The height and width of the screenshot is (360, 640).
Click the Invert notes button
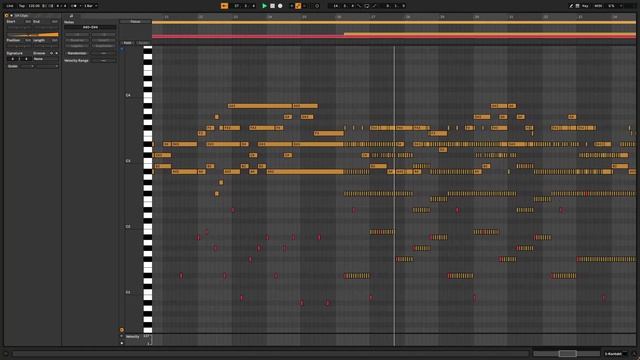click(x=103, y=40)
